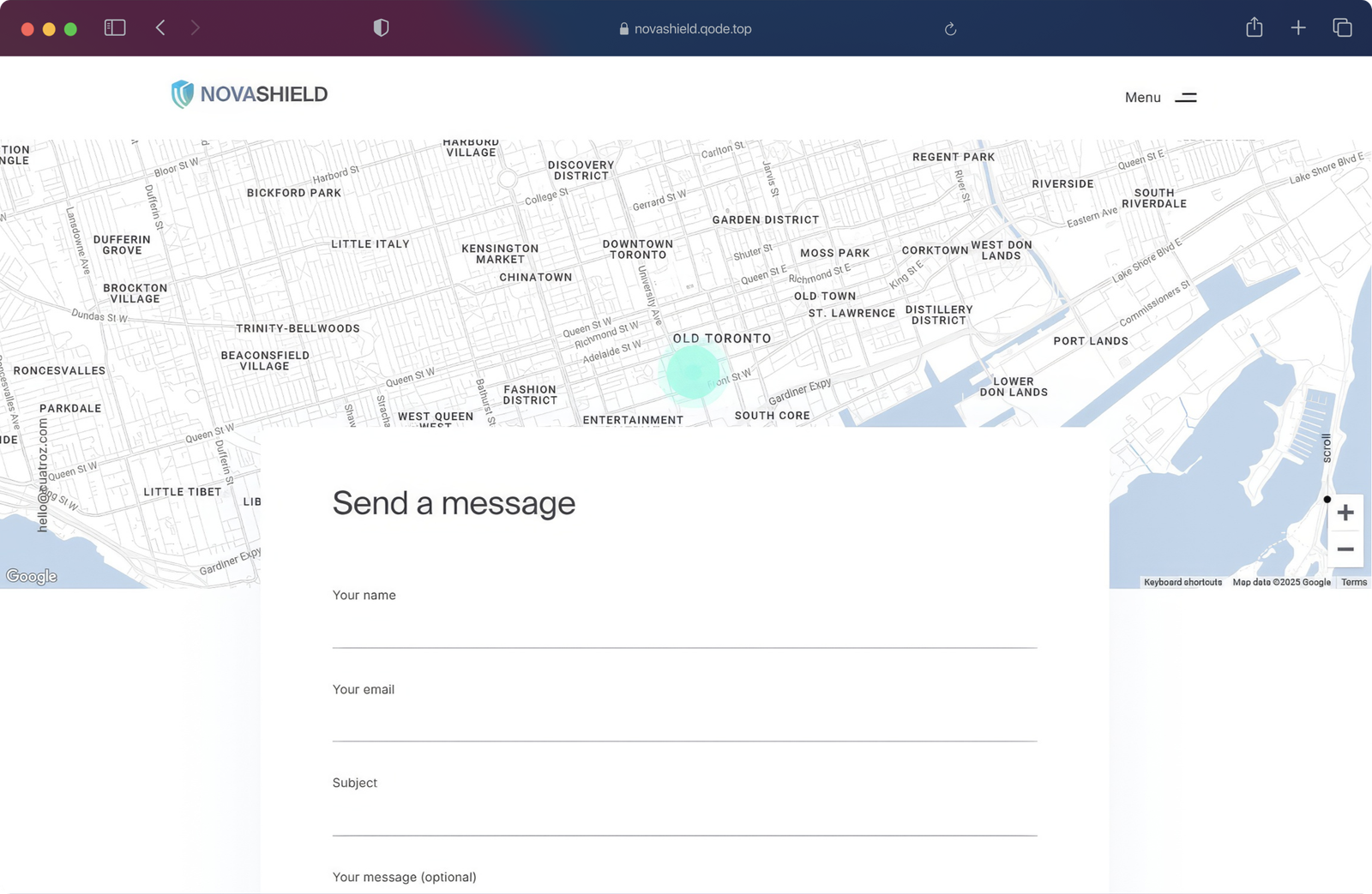The width and height of the screenshot is (1372, 894).
Task: Open map Keyboard shortcuts
Action: coord(1182,582)
